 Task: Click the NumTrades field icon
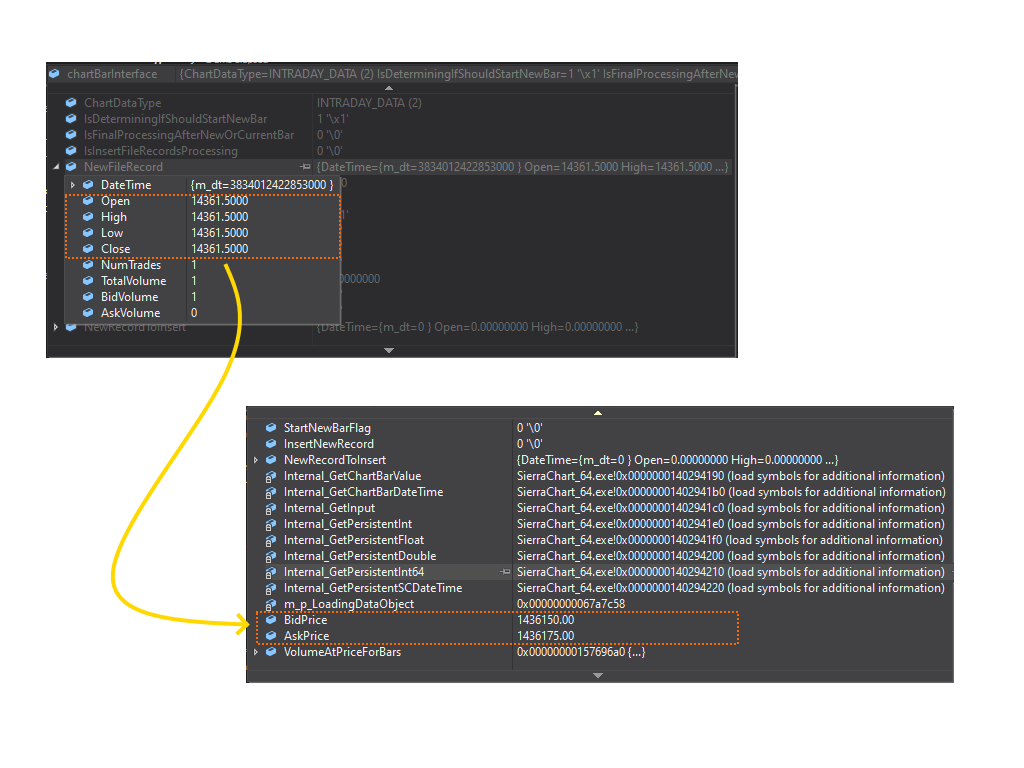click(x=88, y=265)
